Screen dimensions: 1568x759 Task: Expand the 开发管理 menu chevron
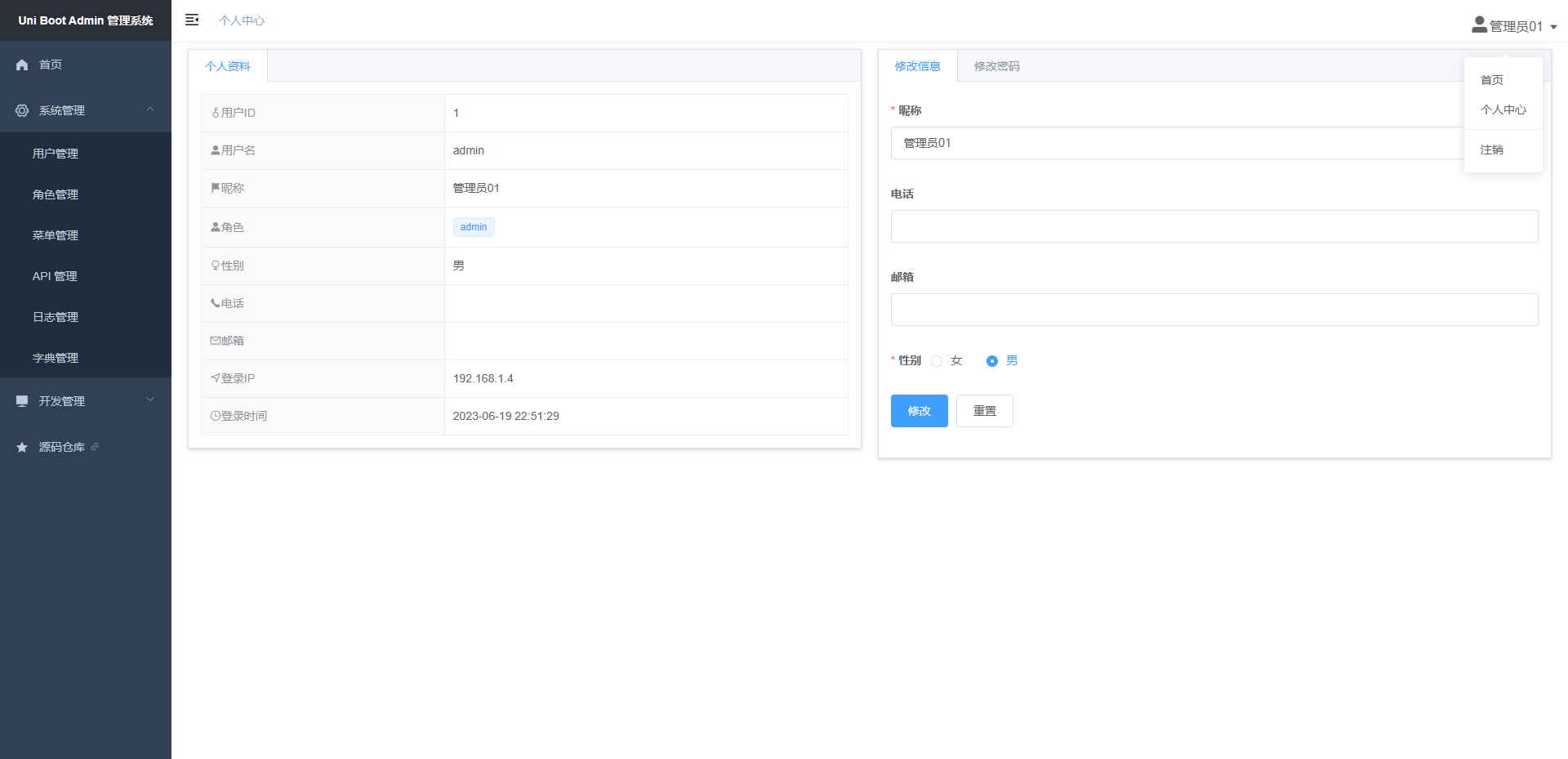tap(150, 400)
